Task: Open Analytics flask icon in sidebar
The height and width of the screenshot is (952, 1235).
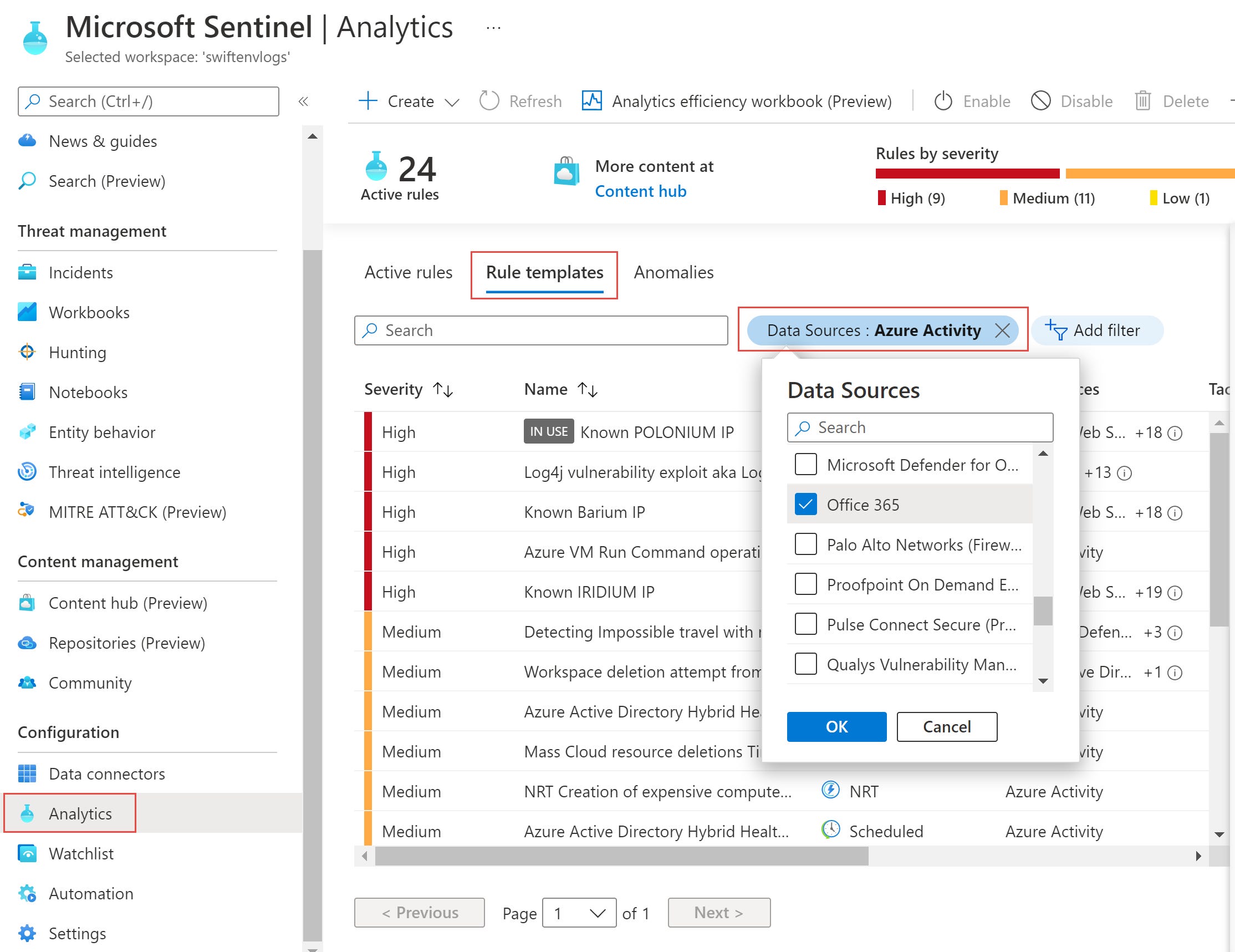Action: click(x=27, y=814)
